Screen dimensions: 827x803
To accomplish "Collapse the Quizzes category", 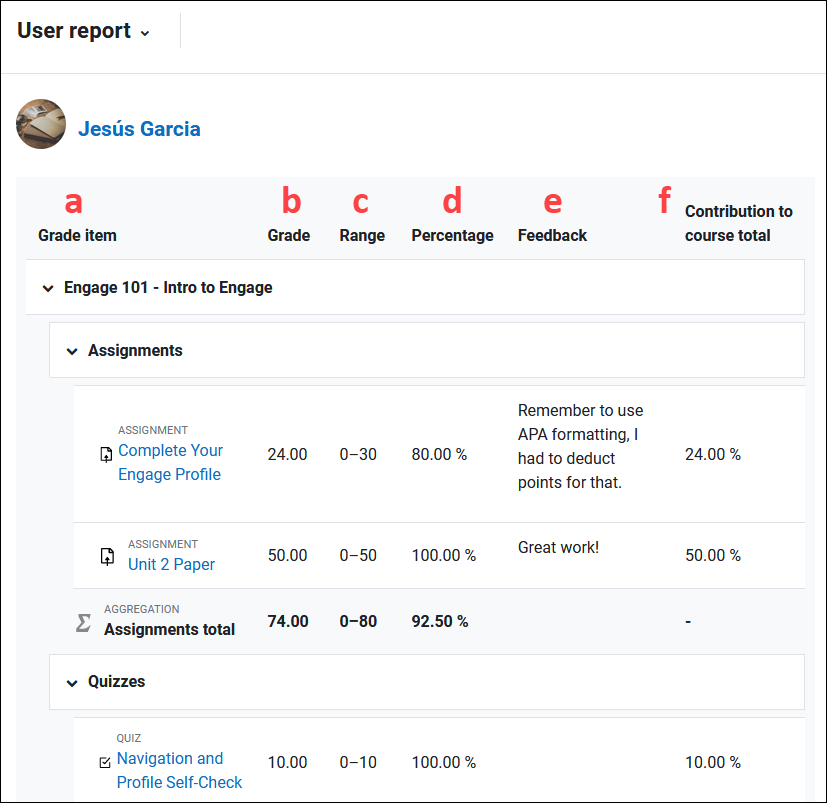I will point(72,681).
